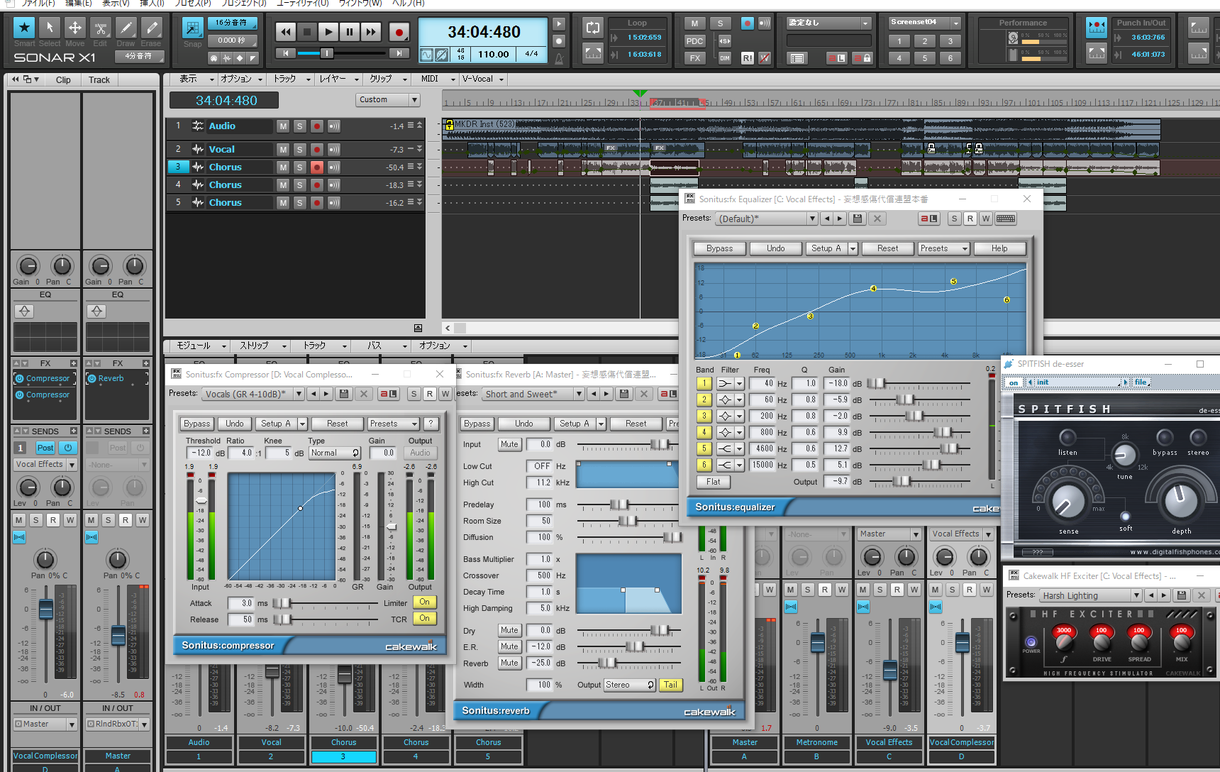Open the Compressor Type Normal selector
Viewport: 1220px width, 772px height.
point(334,453)
